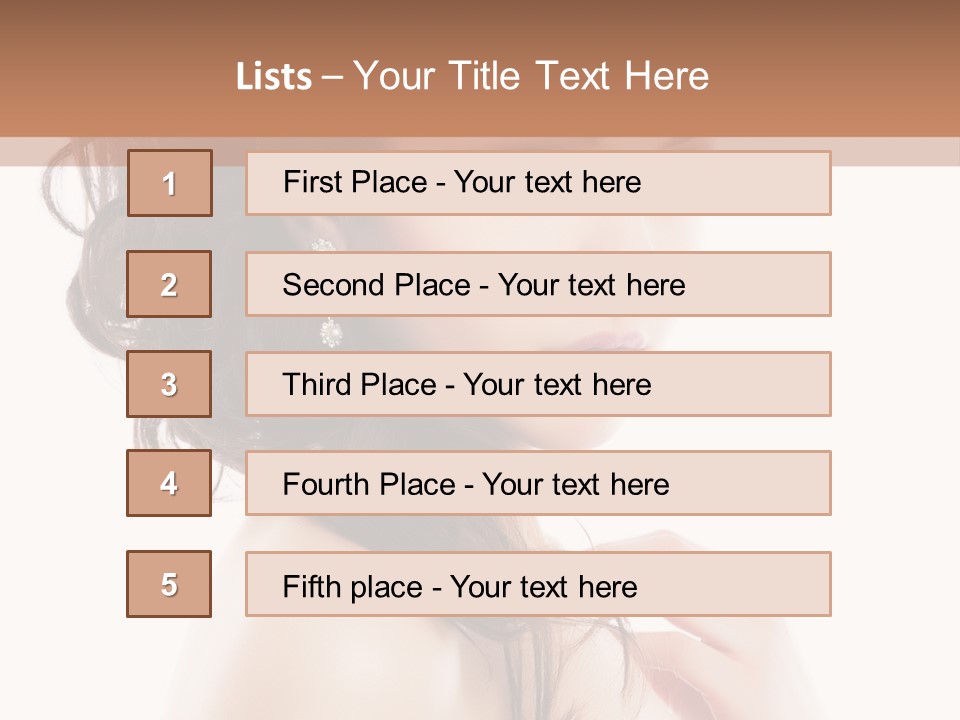This screenshot has width=960, height=720.
Task: Select the 'Fifth place - Your text here' bar
Action: [538, 584]
